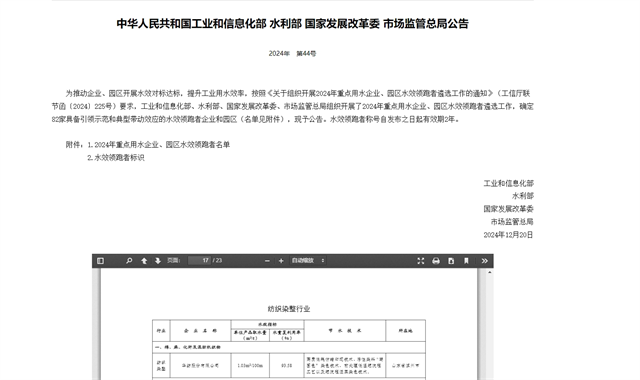Click the 2024年 第44号 issue number text
The height and width of the screenshot is (380, 640).
292,53
